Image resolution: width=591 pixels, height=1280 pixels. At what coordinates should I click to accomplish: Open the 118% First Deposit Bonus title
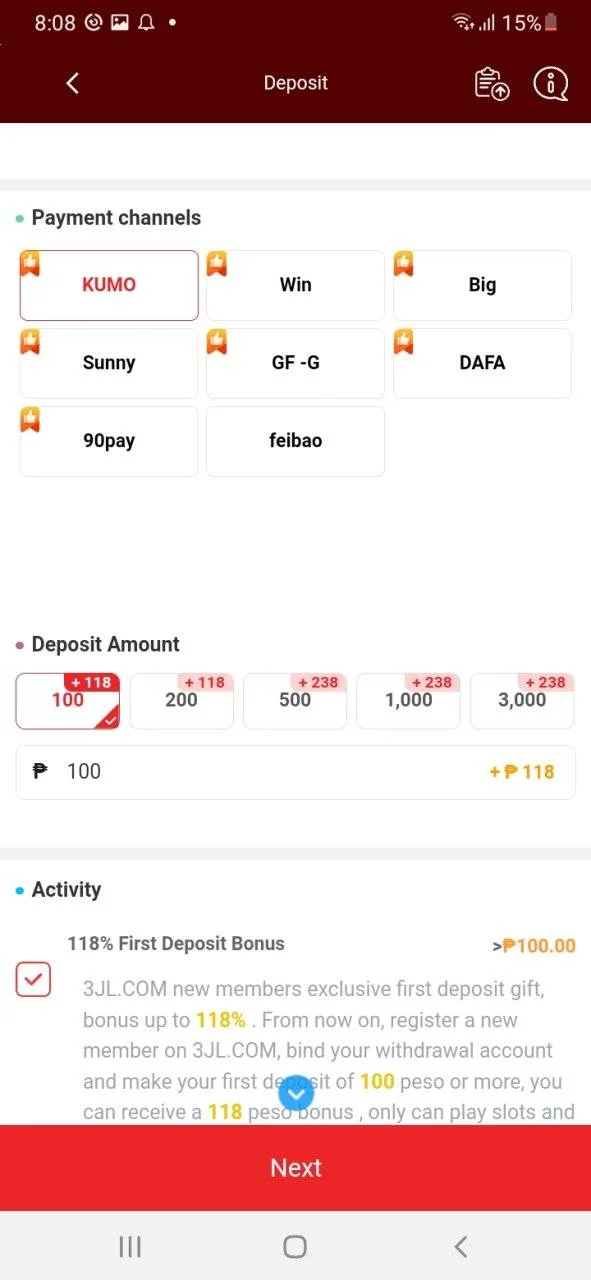(x=176, y=943)
